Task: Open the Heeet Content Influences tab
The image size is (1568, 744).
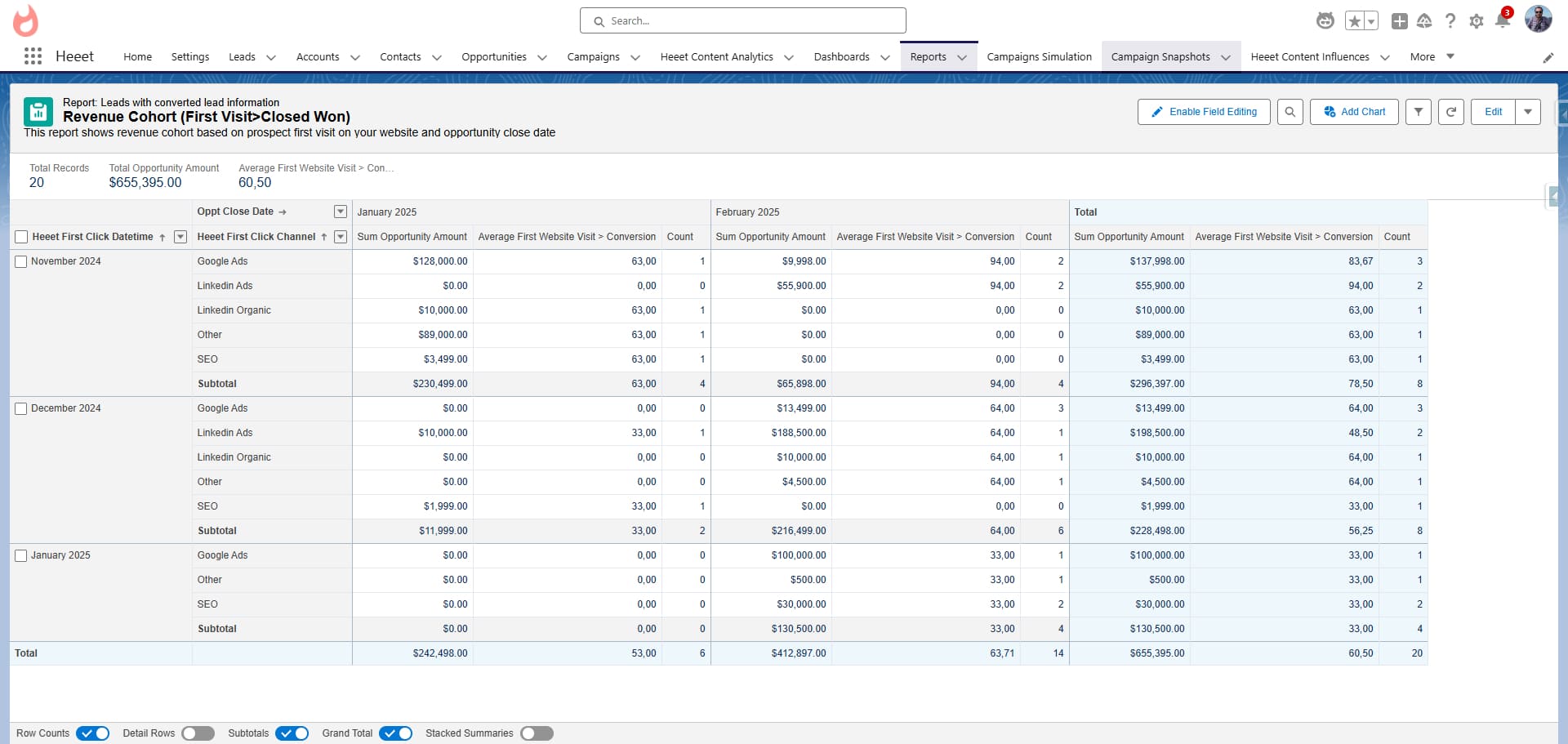Action: pos(1310,56)
